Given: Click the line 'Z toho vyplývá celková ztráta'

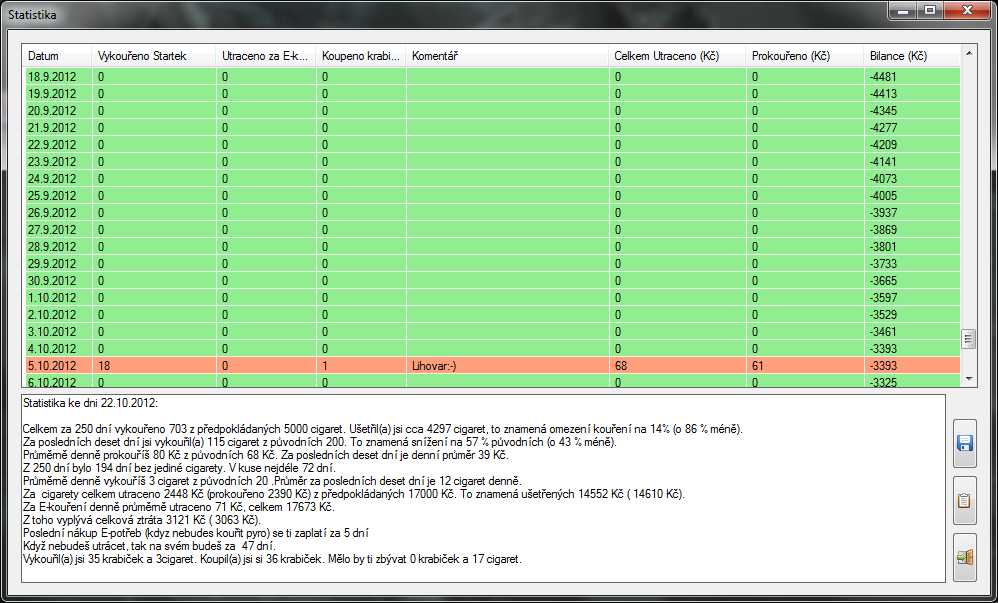Looking at the screenshot, I should coord(142,520).
